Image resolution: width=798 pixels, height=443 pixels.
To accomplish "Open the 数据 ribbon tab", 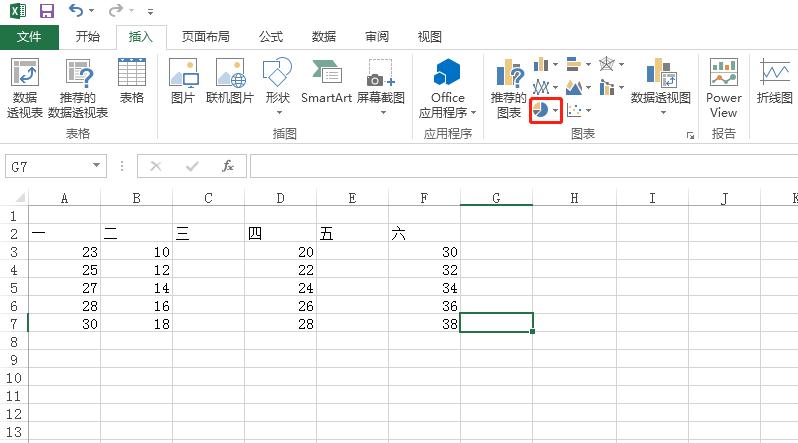I will pyautogui.click(x=324, y=37).
